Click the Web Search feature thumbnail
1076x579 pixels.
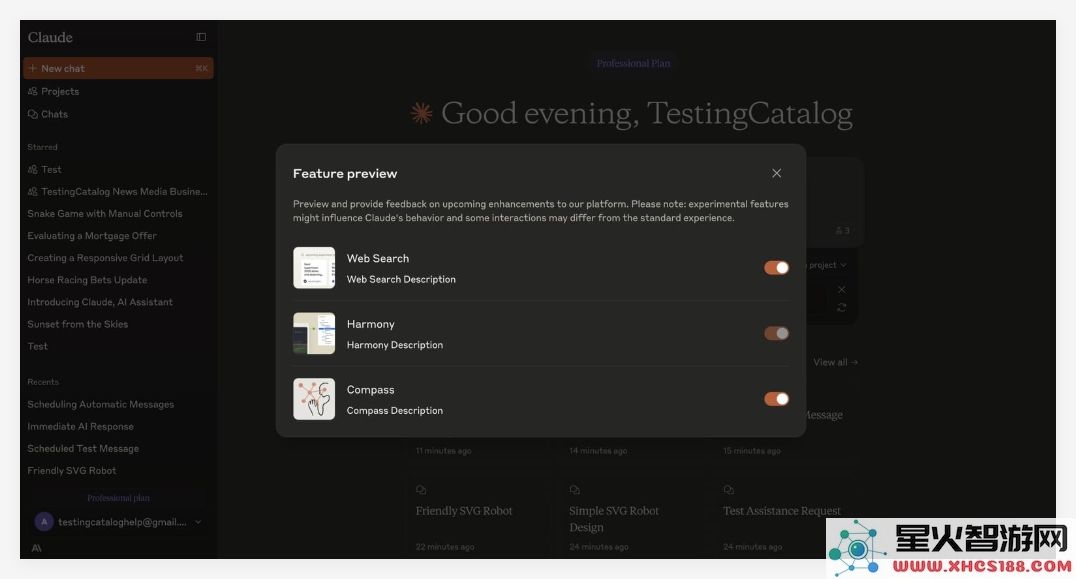click(314, 268)
